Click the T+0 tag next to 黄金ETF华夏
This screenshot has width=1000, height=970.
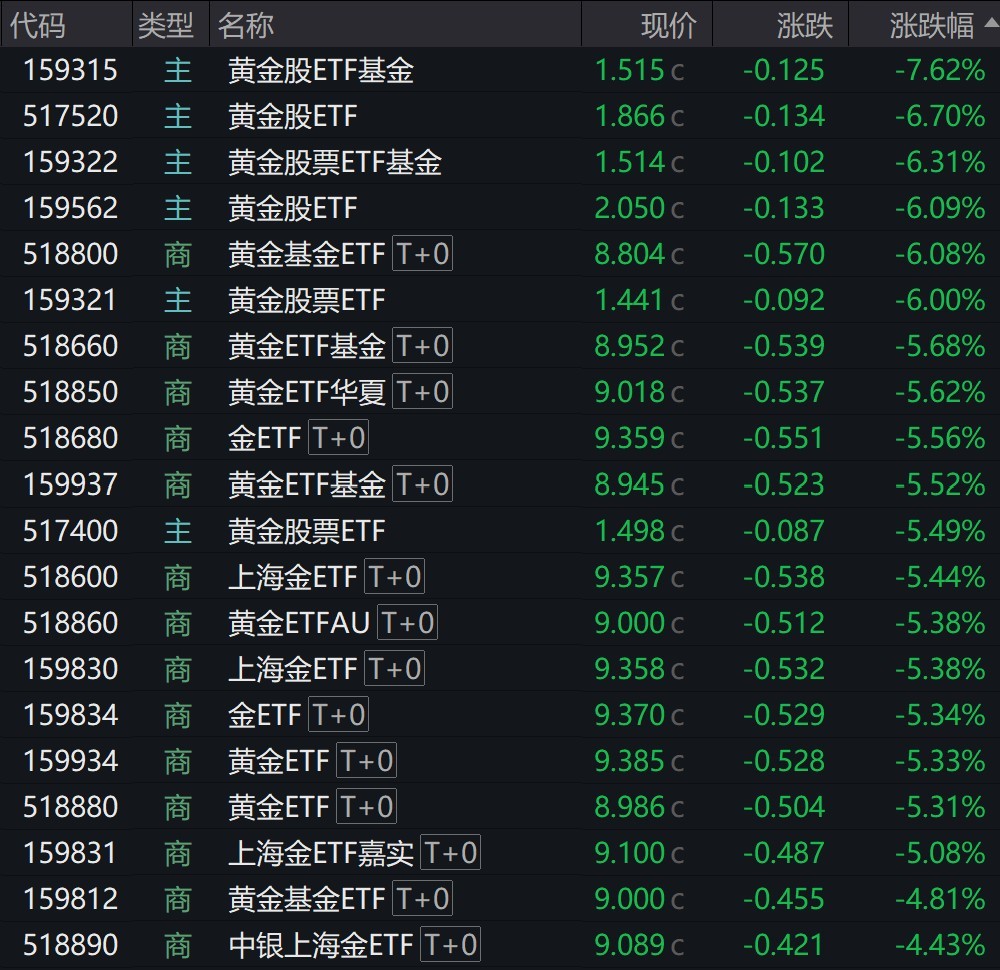click(422, 392)
